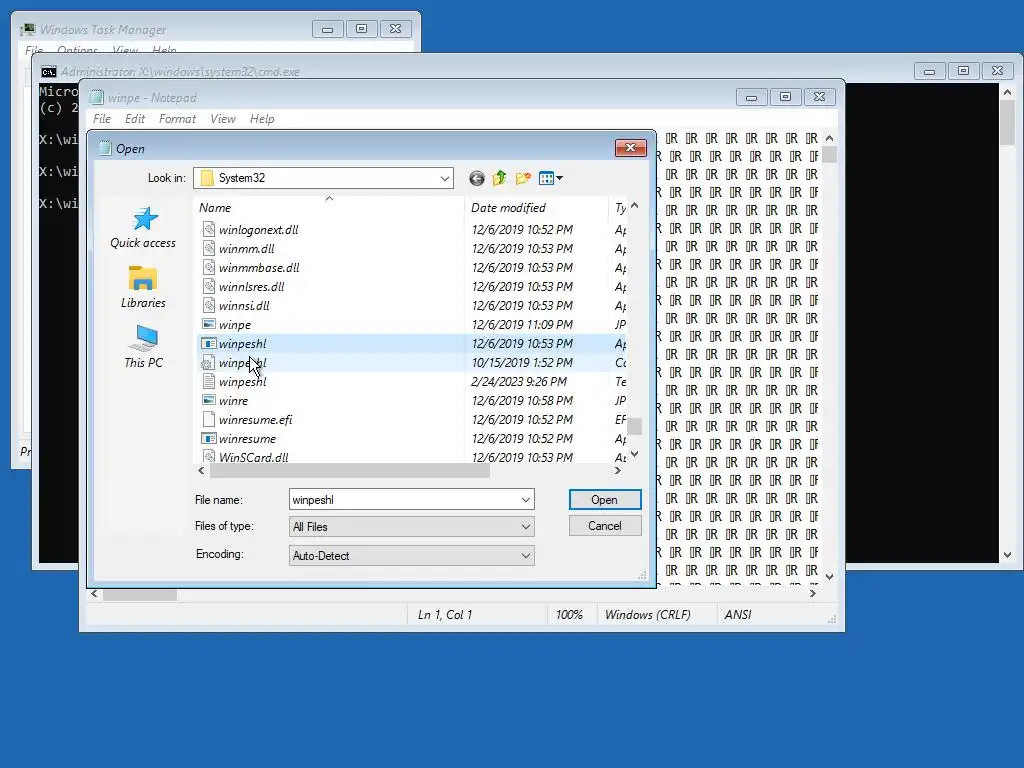Close the Open dialog with red X
The width and height of the screenshot is (1024, 768).
tap(630, 148)
